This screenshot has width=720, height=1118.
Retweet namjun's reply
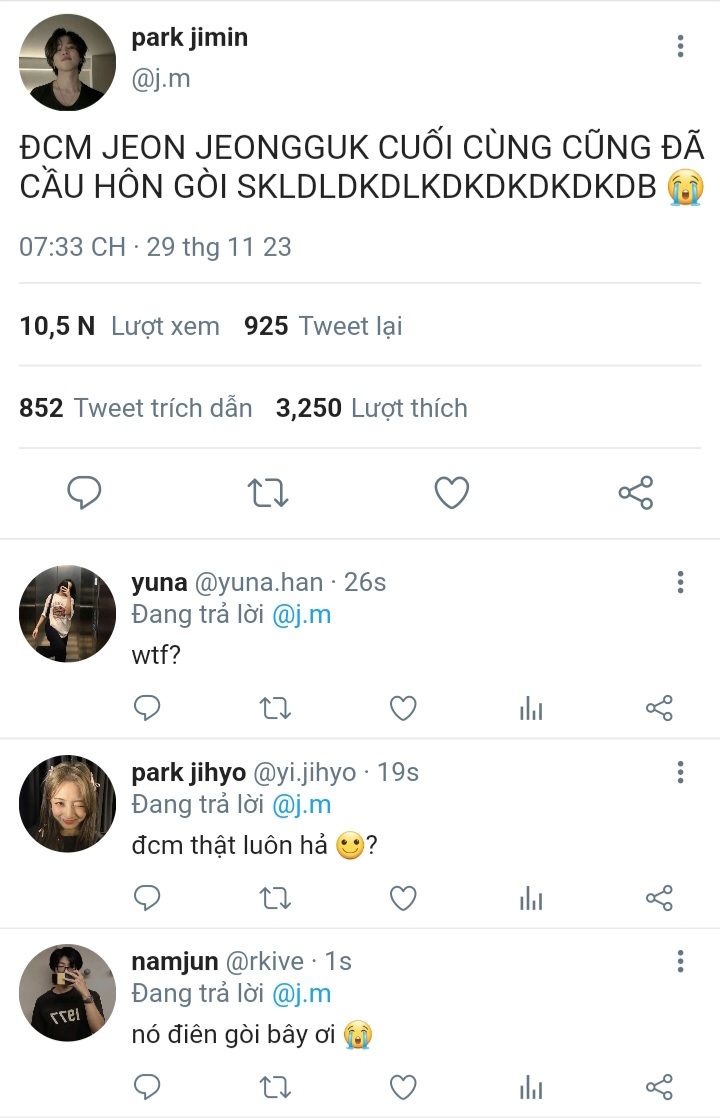(275, 1087)
